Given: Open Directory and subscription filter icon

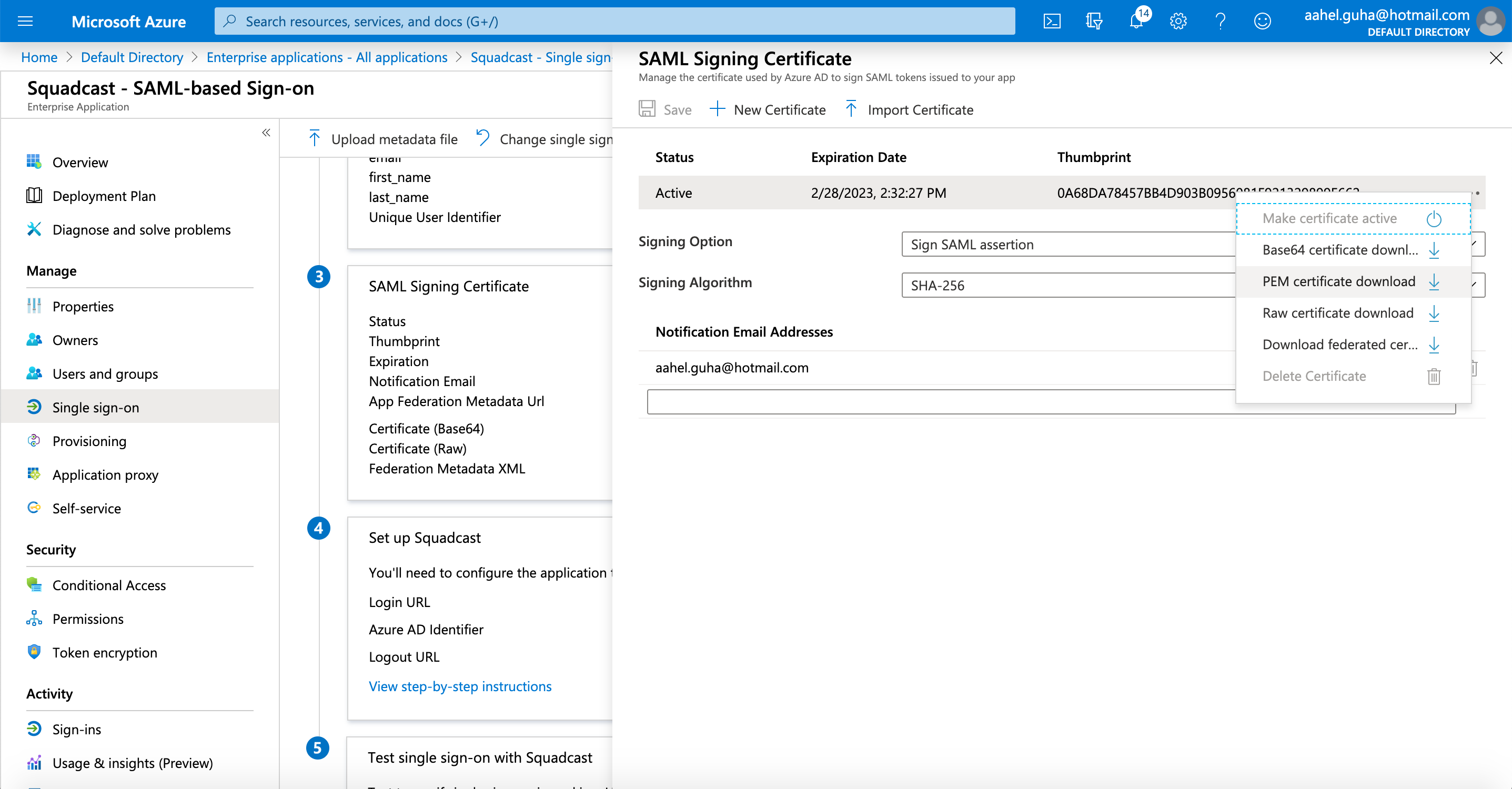Looking at the screenshot, I should pyautogui.click(x=1094, y=22).
